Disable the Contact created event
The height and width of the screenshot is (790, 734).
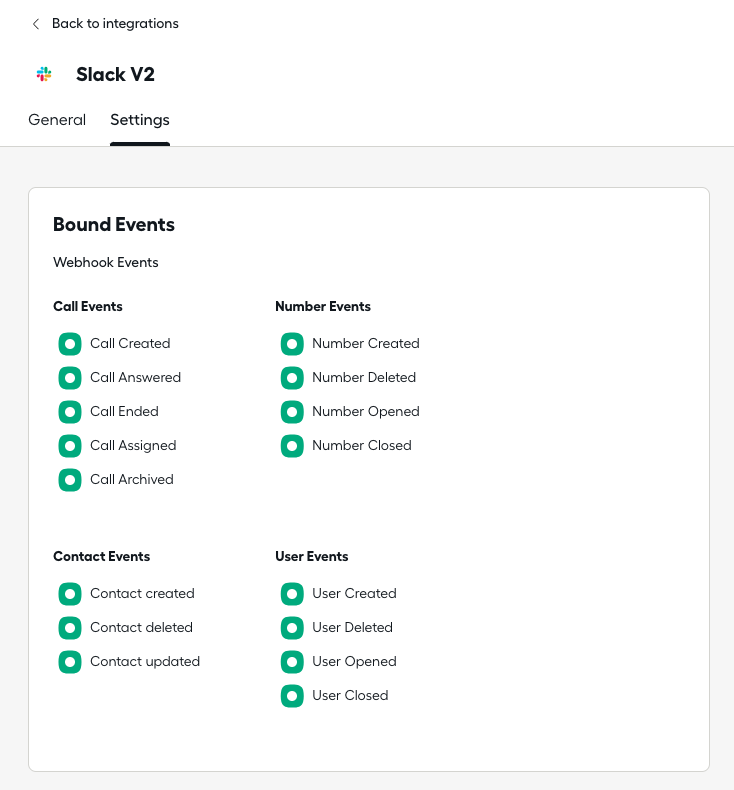click(x=70, y=594)
